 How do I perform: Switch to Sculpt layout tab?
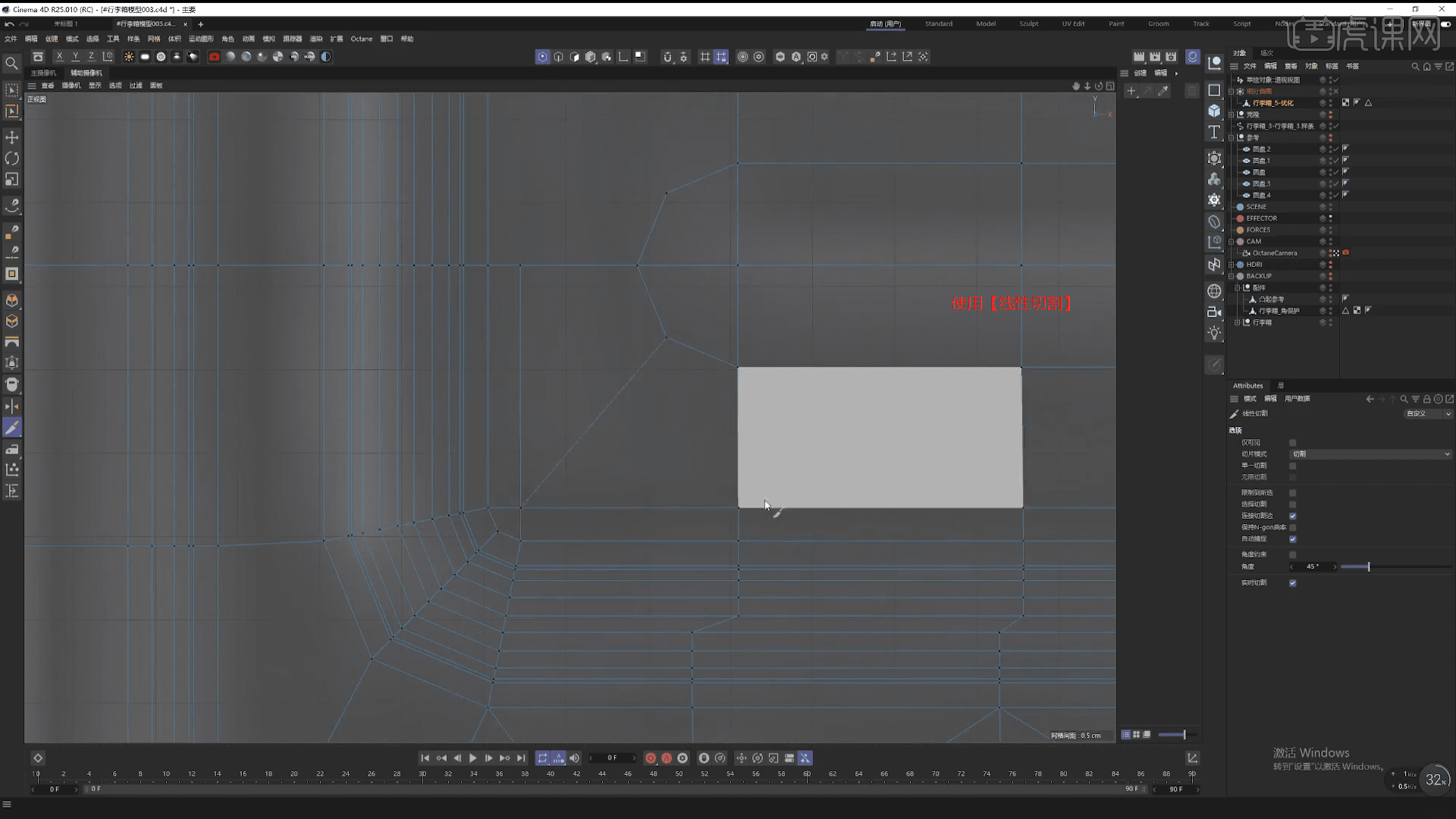(1028, 24)
